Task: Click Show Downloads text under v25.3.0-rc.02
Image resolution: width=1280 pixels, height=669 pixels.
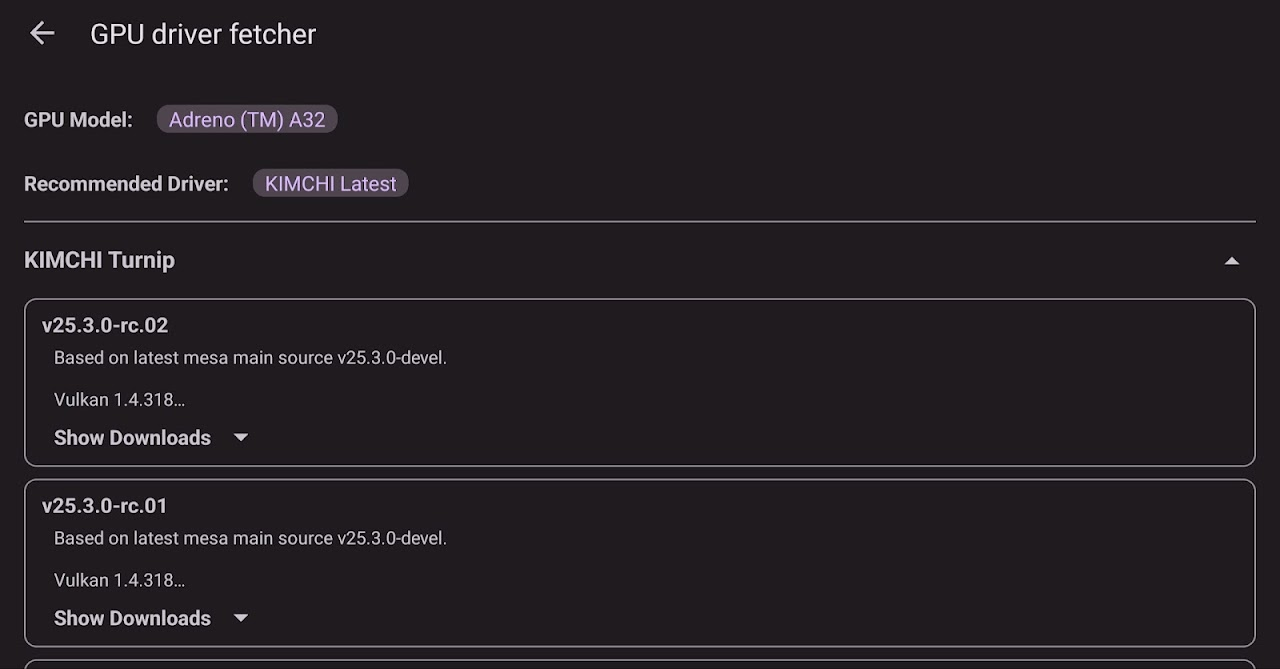Action: [132, 438]
